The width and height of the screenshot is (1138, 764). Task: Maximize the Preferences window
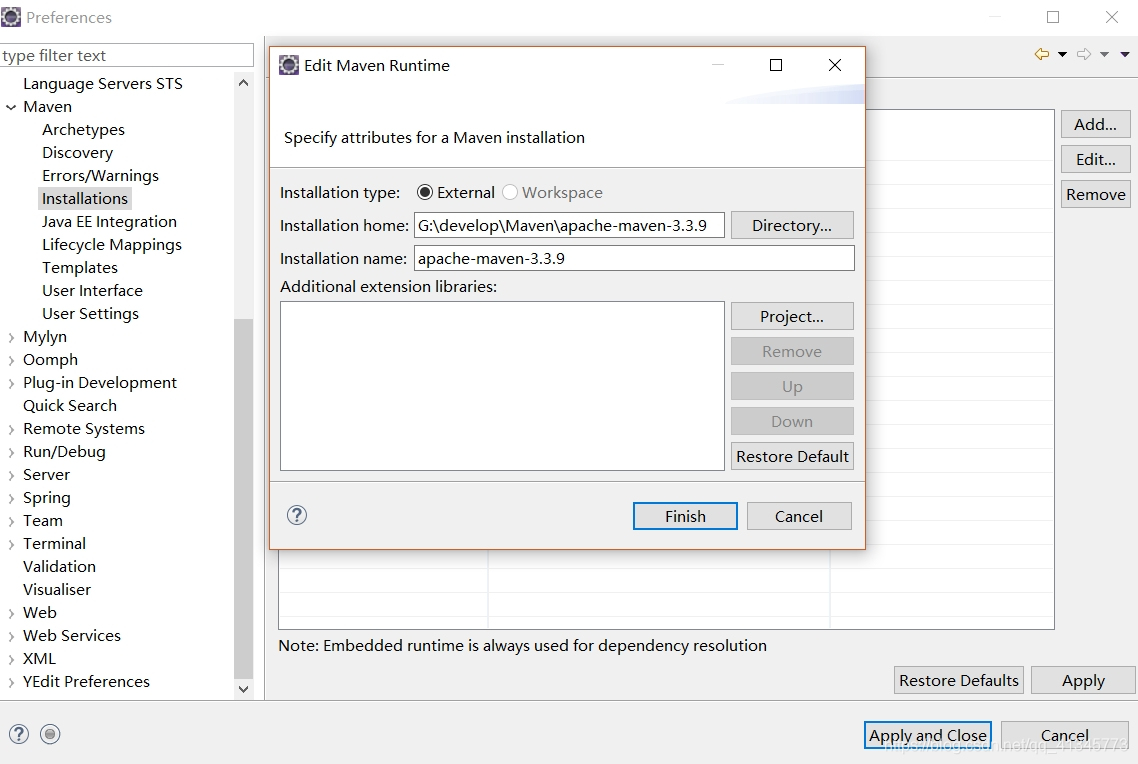pyautogui.click(x=1053, y=17)
